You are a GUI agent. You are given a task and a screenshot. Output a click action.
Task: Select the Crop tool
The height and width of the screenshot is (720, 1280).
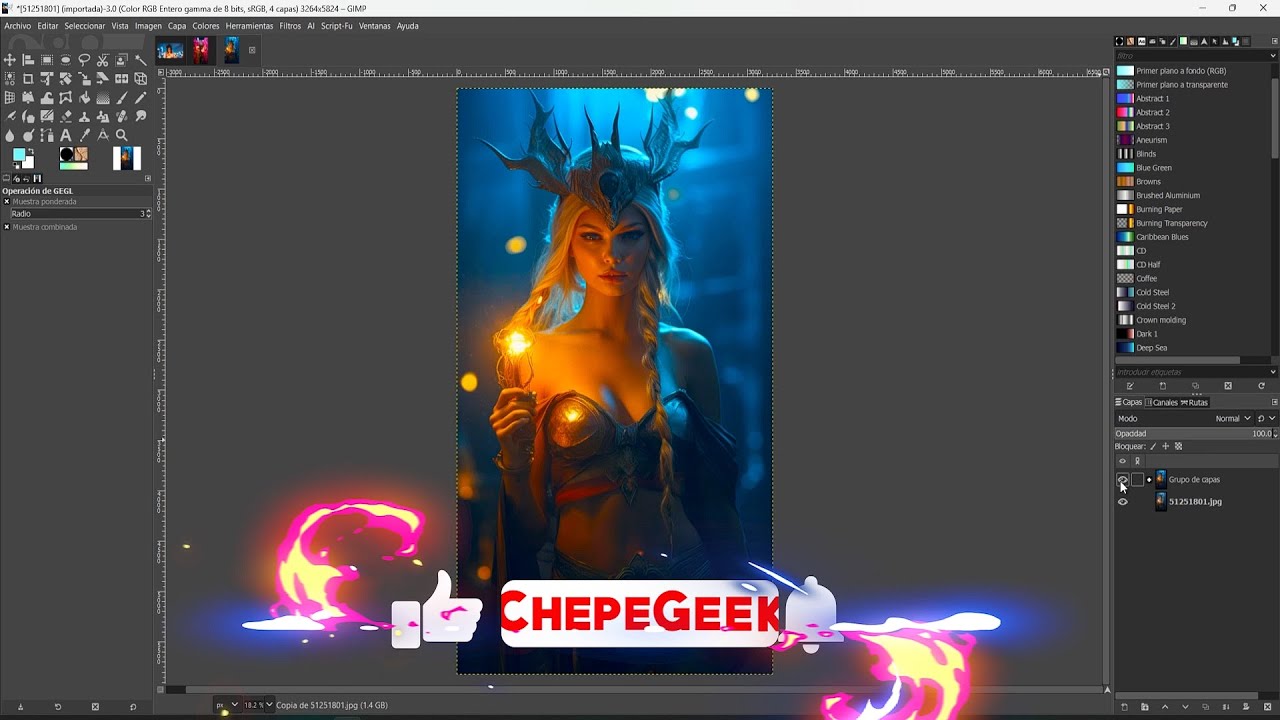pos(28,78)
